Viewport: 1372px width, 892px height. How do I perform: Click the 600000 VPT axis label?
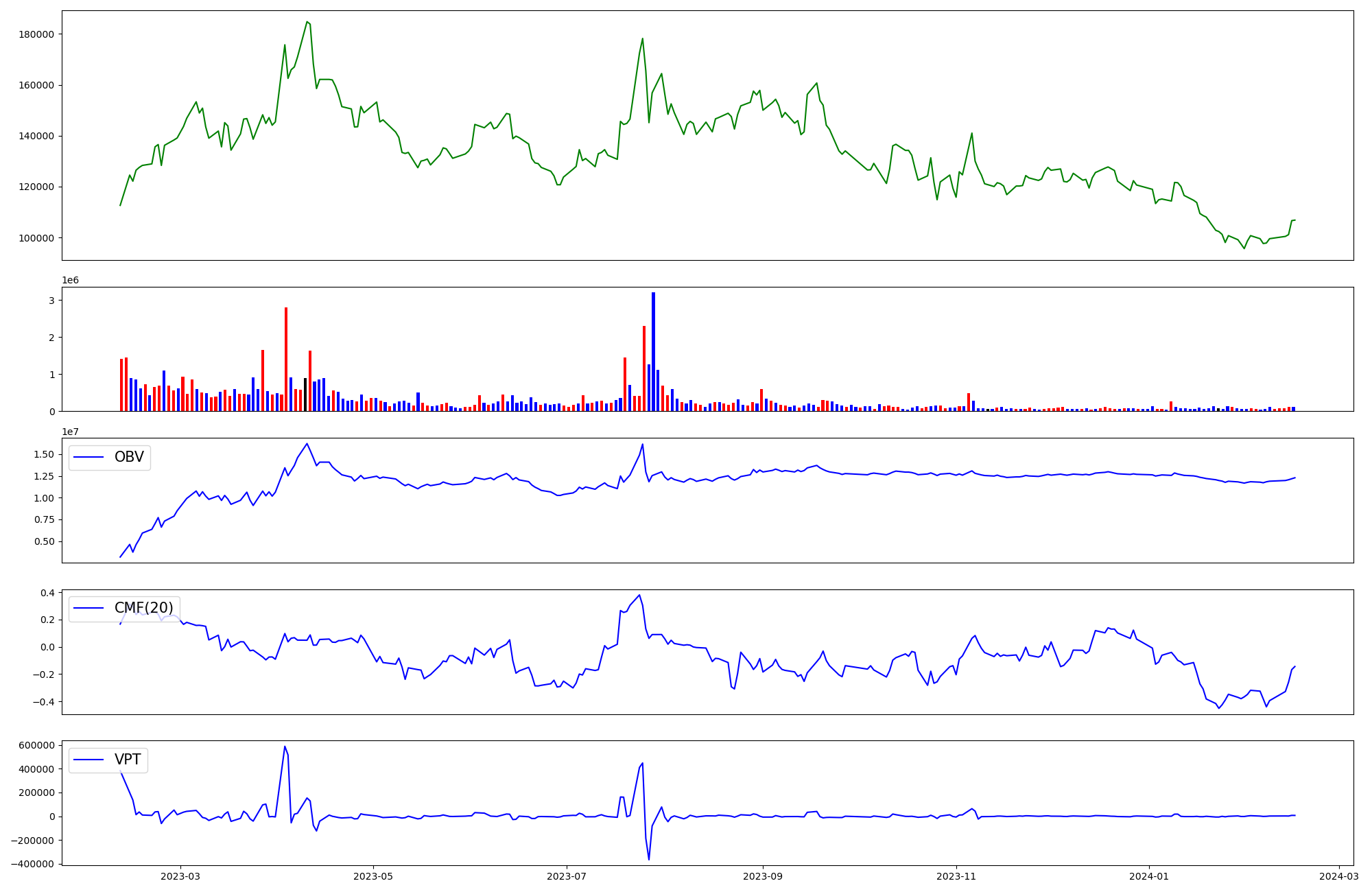pos(37,745)
